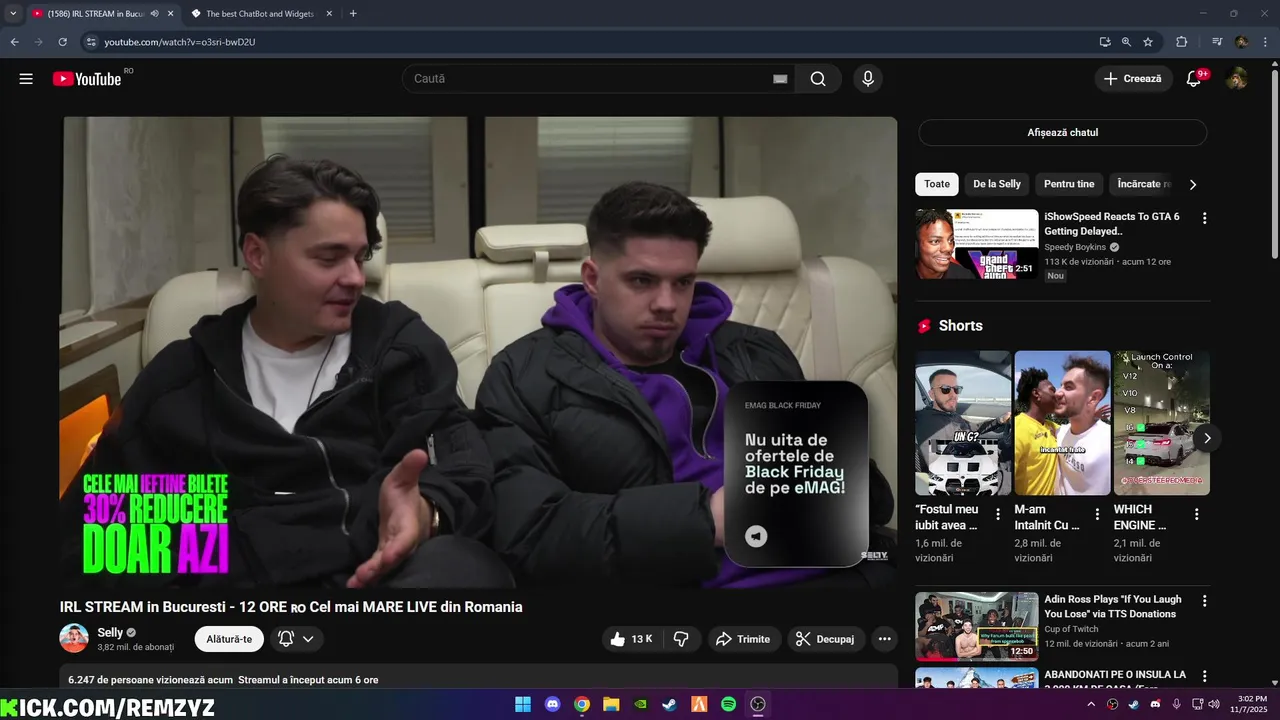Select the 'De la Selly' filter chip
Viewport: 1280px width, 720px height.
click(997, 184)
